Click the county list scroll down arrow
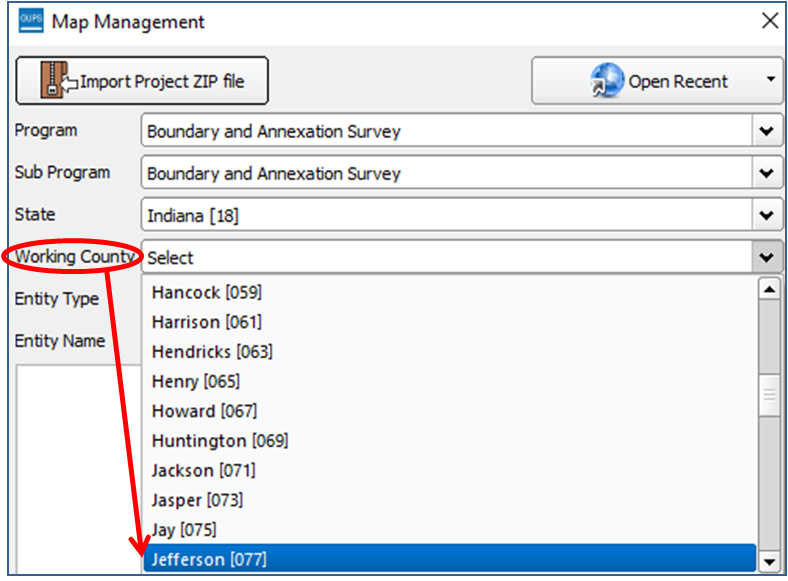The width and height of the screenshot is (788, 581). (x=769, y=561)
